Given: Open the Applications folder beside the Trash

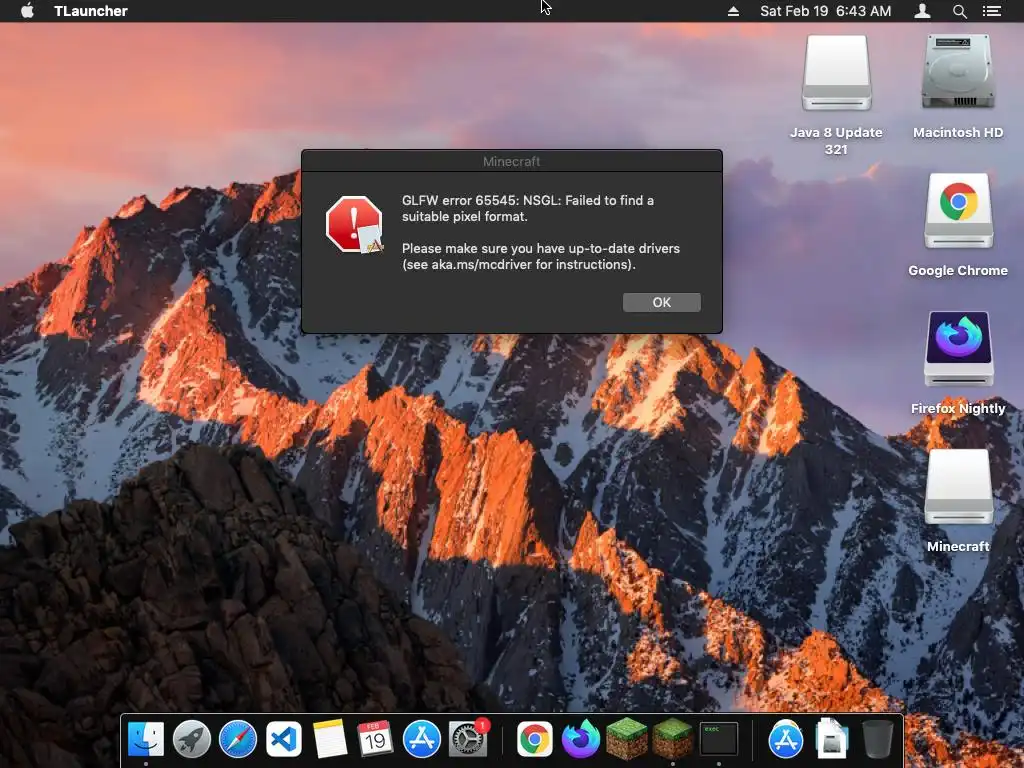Looking at the screenshot, I should 786,739.
